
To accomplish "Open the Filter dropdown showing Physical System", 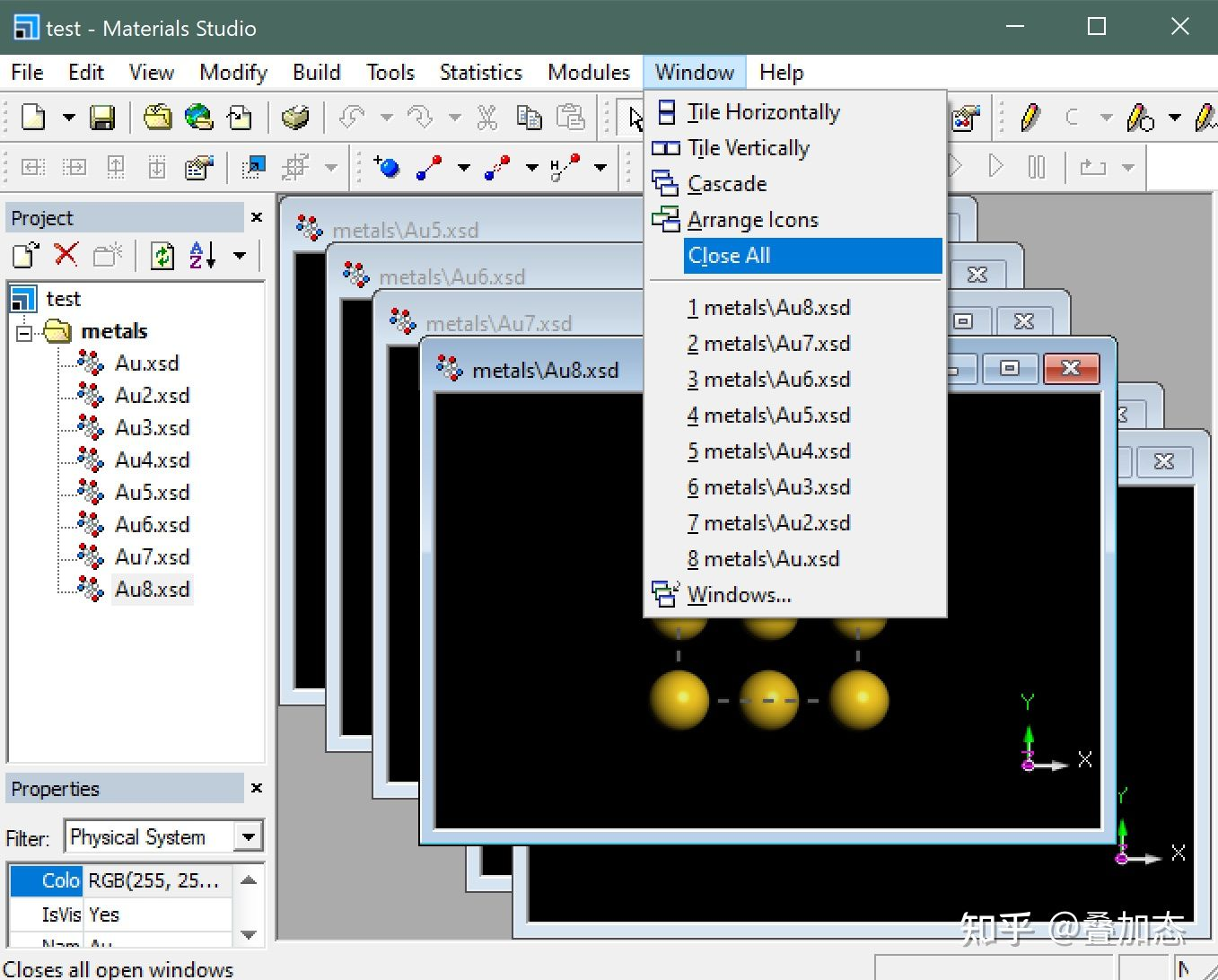I will pyautogui.click(x=249, y=836).
